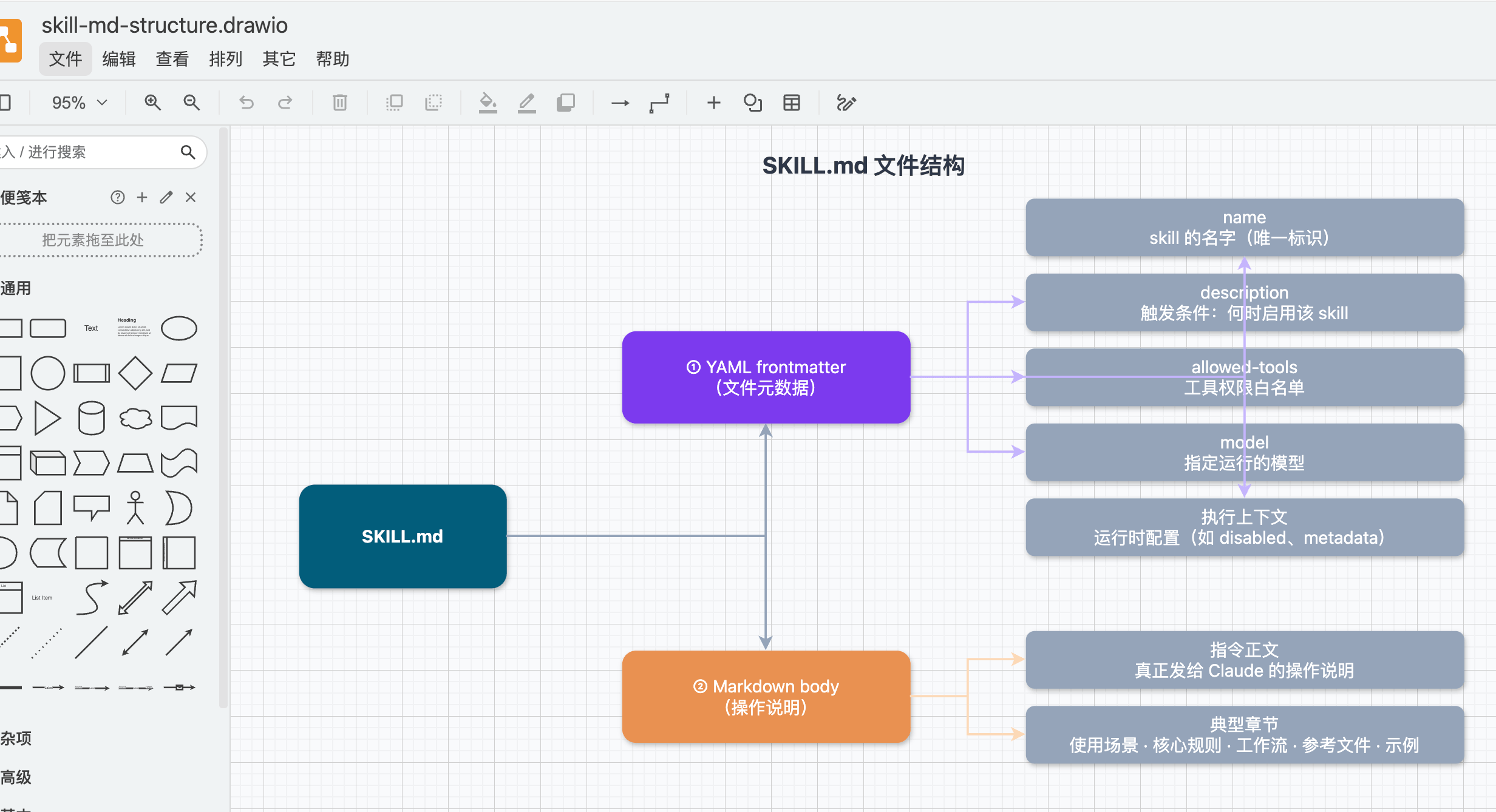Click the scratchpad add plus icon
Screen dimensions: 1496x812
[142, 197]
